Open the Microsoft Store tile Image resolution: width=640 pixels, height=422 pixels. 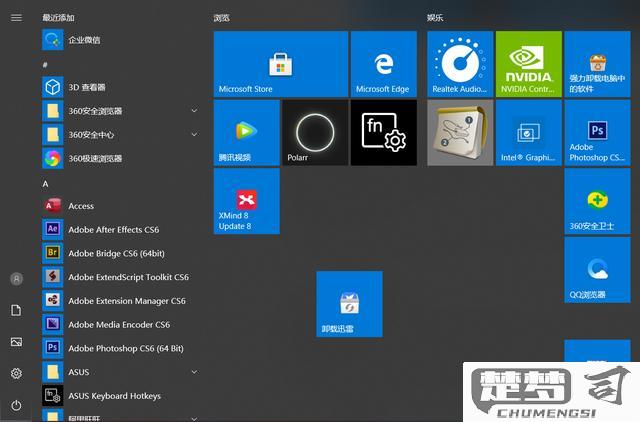(x=281, y=64)
